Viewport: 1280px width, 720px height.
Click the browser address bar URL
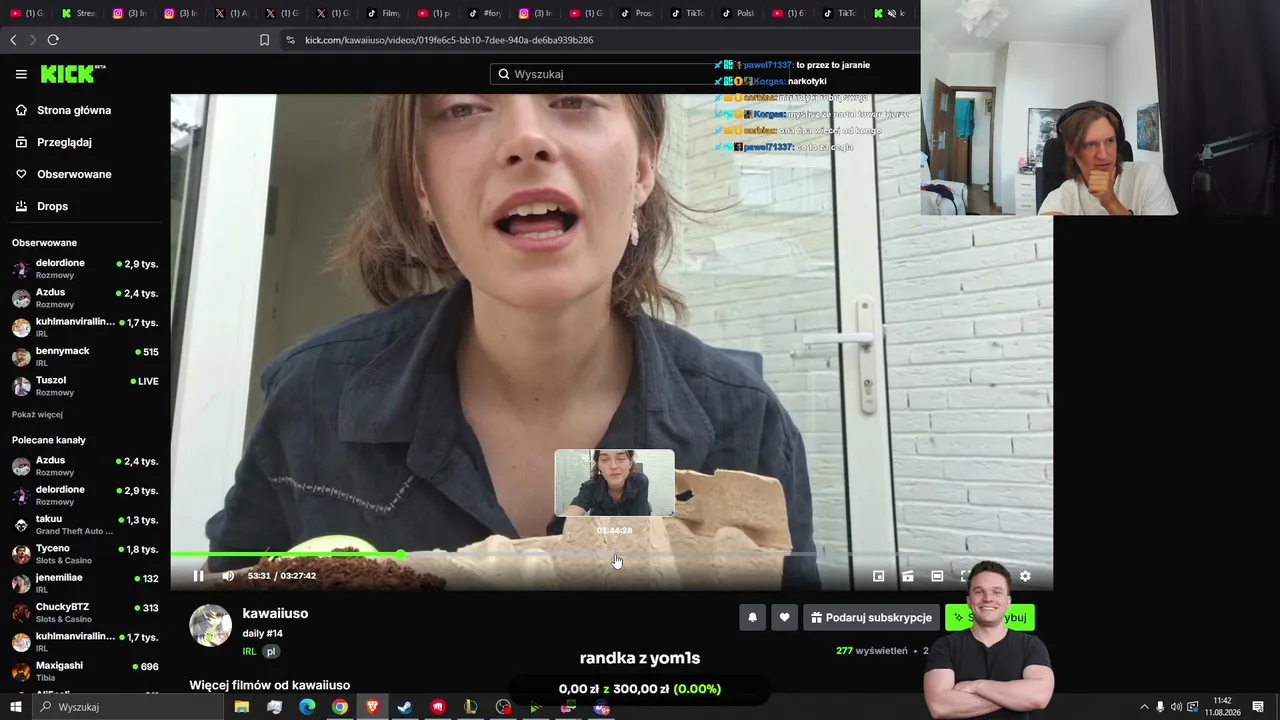(x=449, y=40)
